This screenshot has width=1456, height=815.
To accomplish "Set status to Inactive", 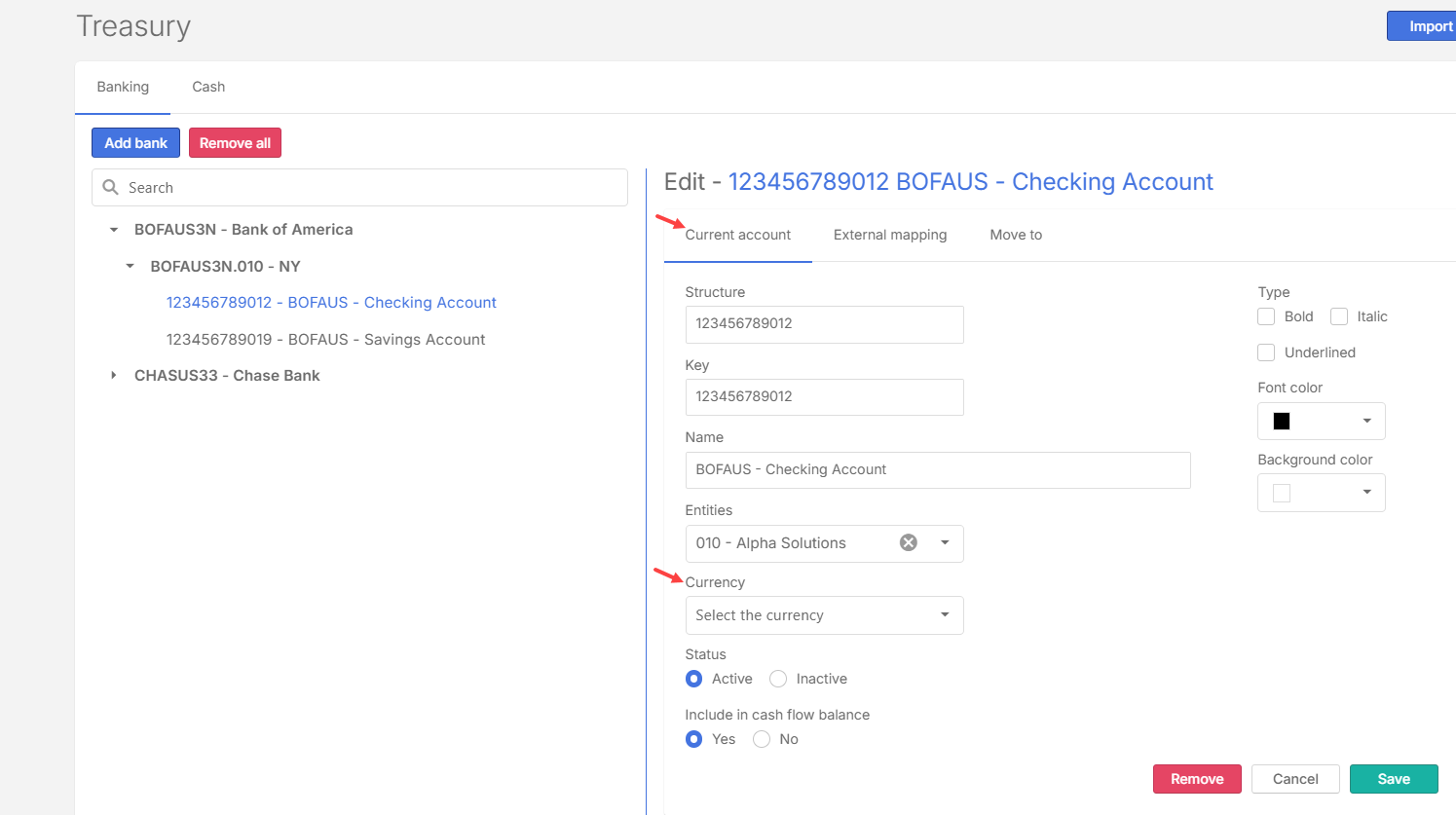I will [778, 679].
